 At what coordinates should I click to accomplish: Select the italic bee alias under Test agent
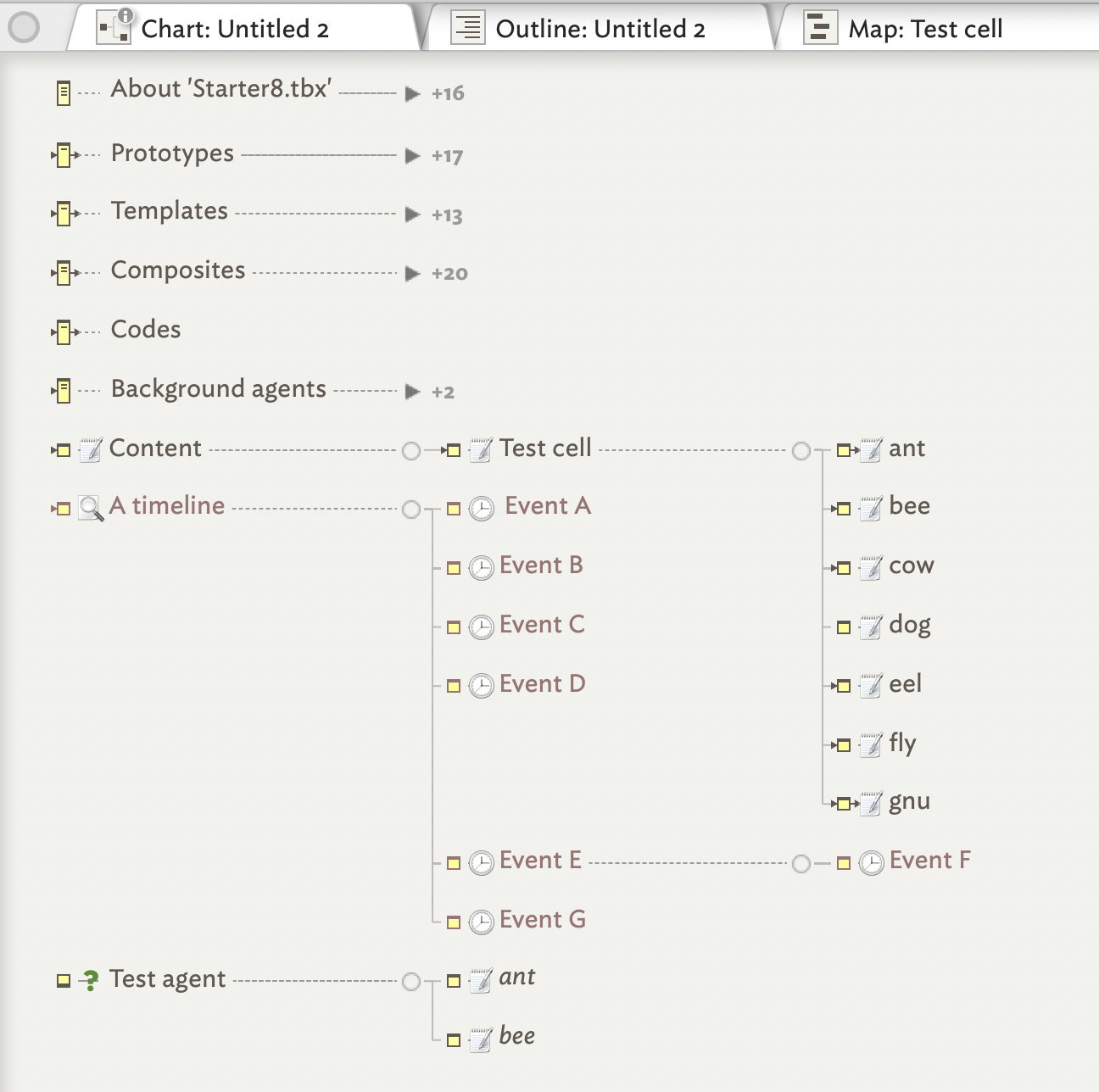pyautogui.click(x=516, y=1036)
